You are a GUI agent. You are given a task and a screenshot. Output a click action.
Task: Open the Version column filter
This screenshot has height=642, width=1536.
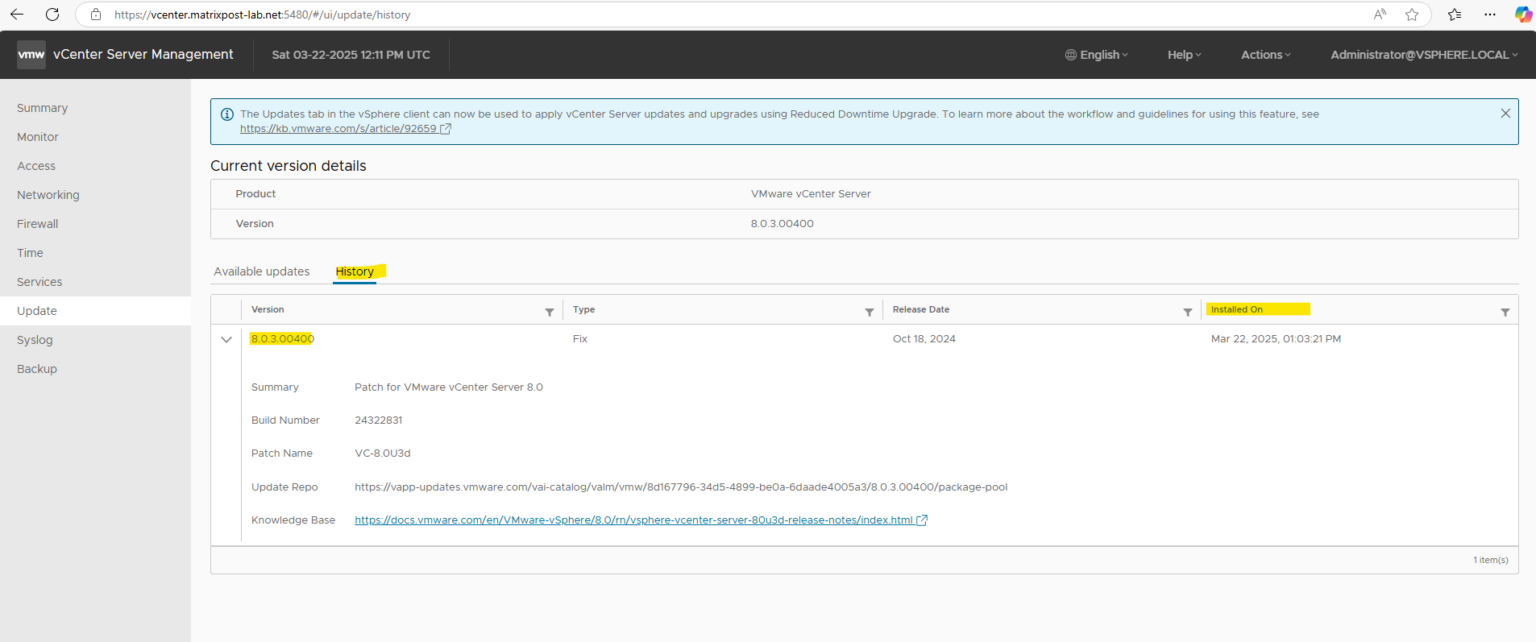click(x=550, y=311)
